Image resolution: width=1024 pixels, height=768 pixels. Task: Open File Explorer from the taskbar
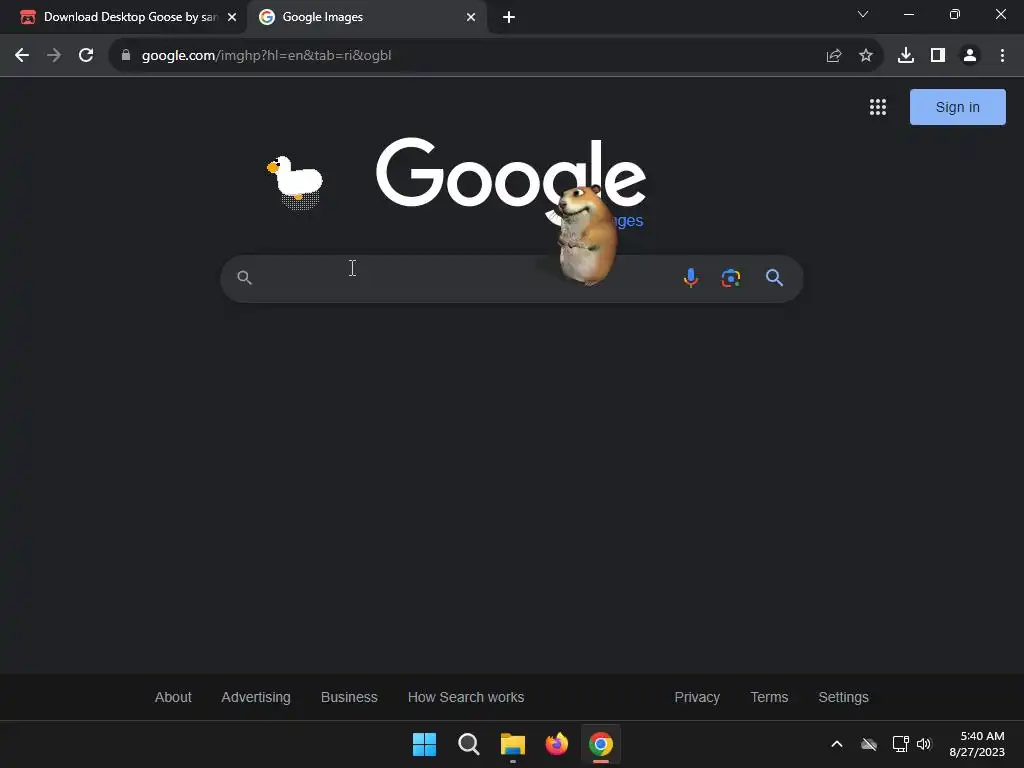(513, 744)
